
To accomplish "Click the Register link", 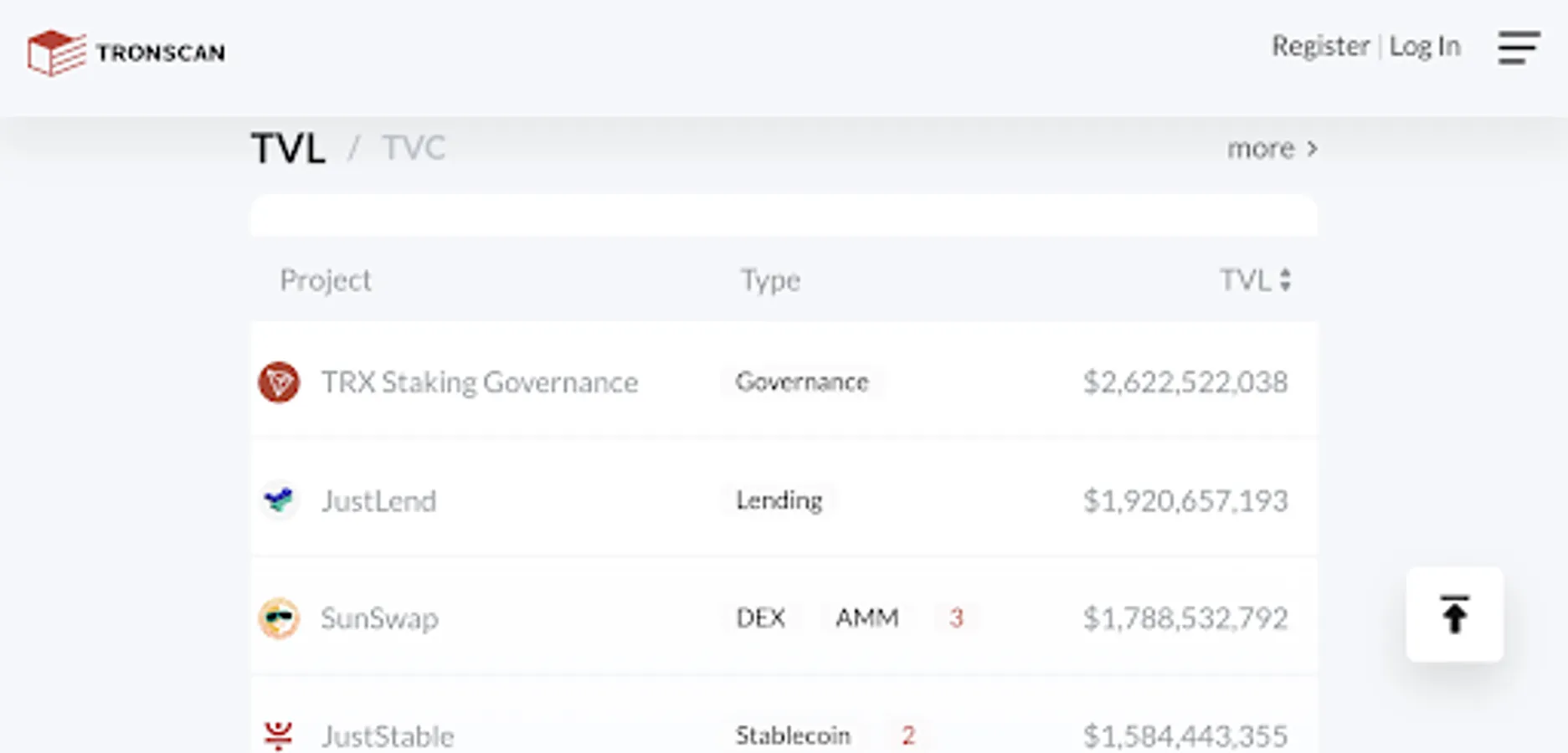I will (1320, 46).
